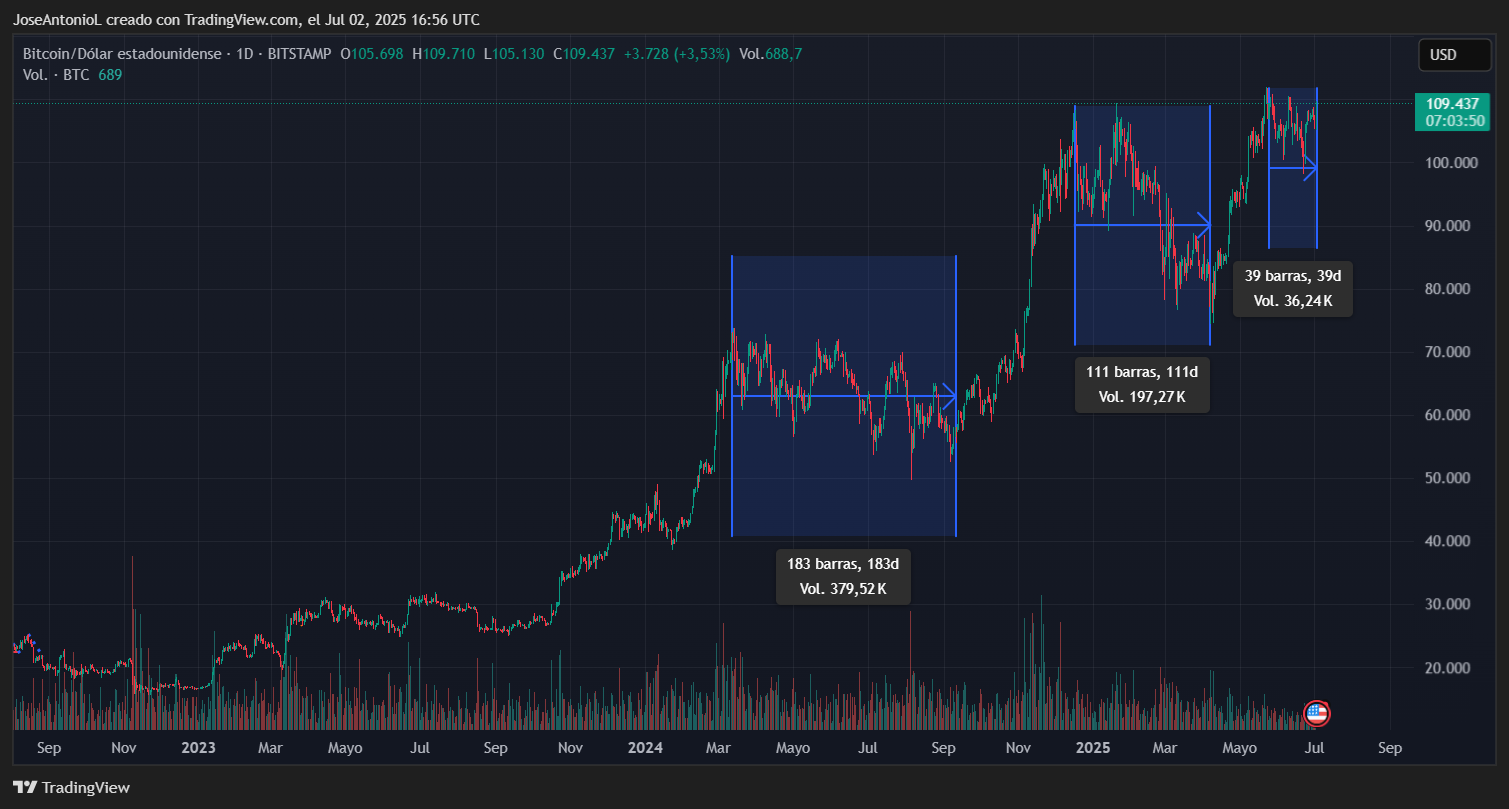Screen dimensions: 1509x809
Task: Click the TradingView logo at bottom left
Action: pos(71,787)
